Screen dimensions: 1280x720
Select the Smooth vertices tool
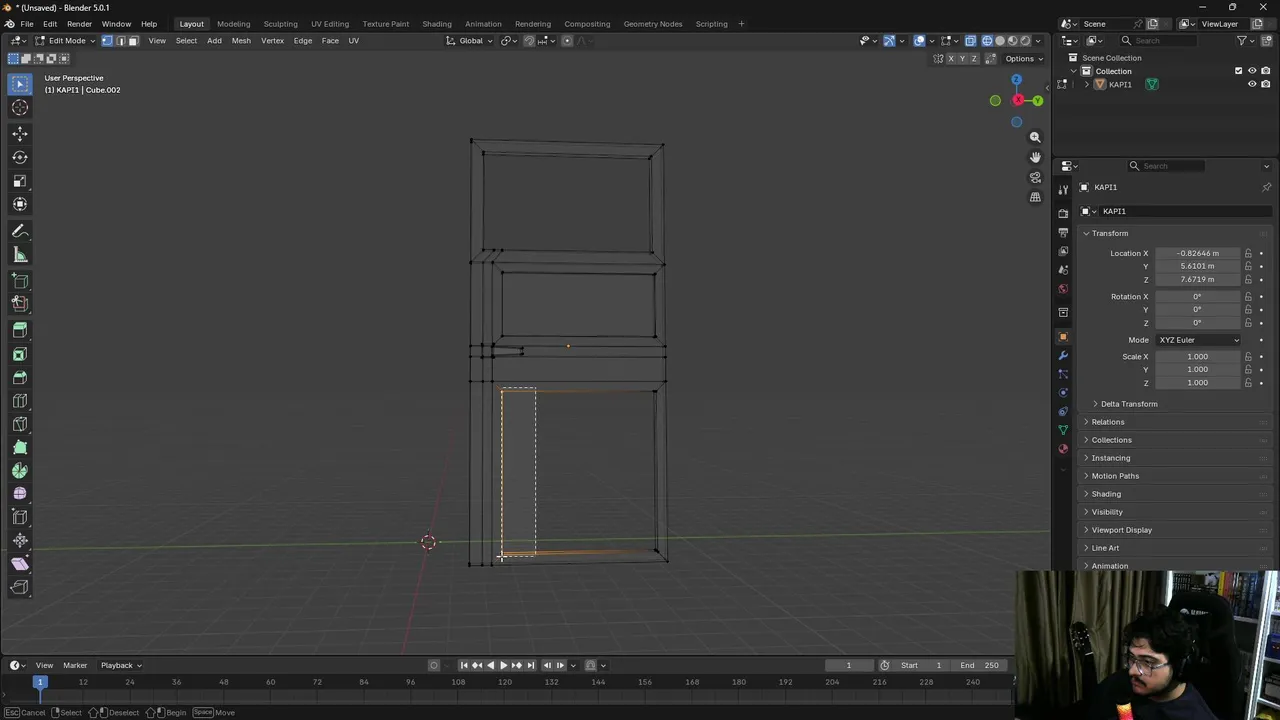pos(20,494)
